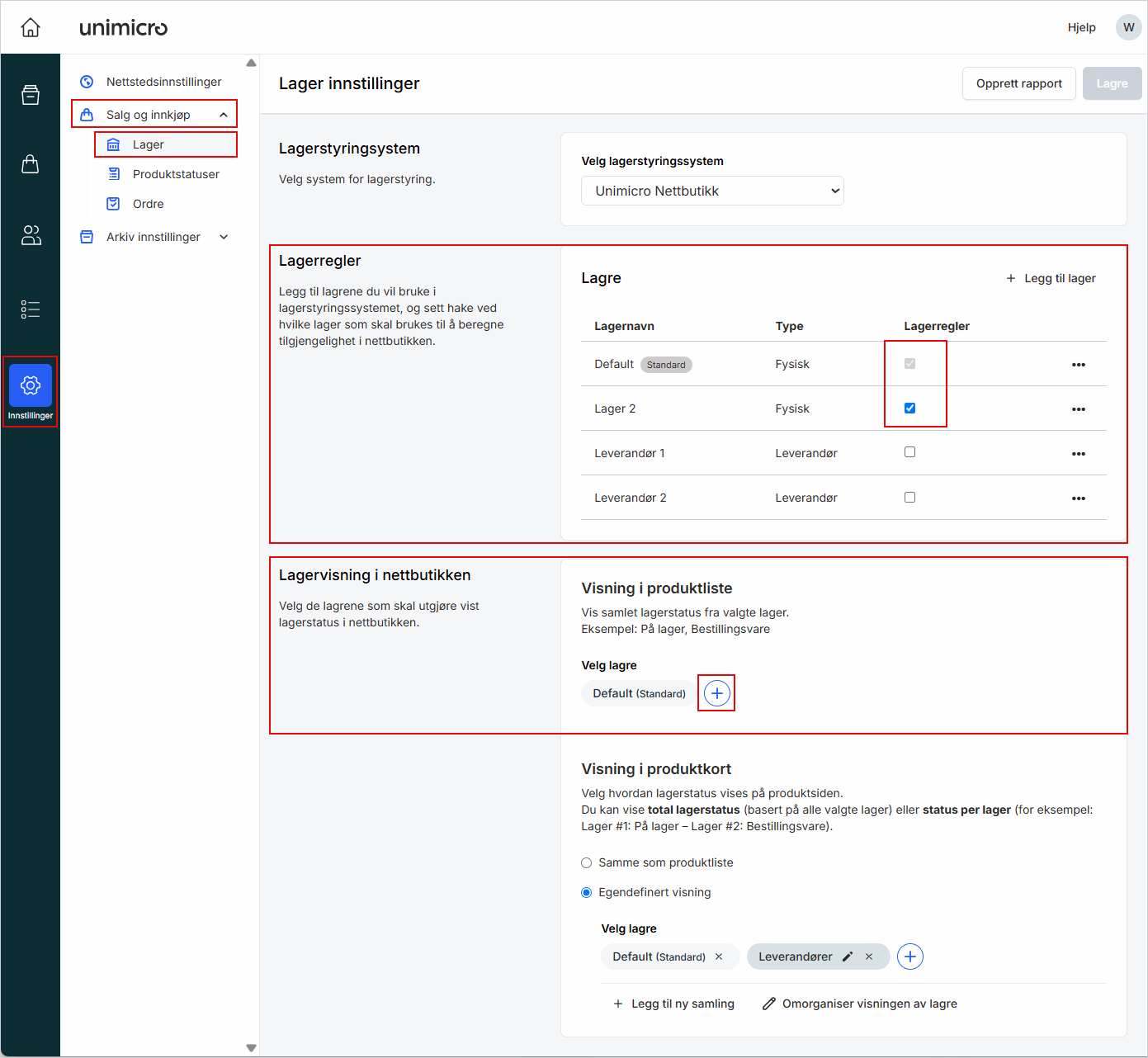Open the shopping bag icon in left sidebar

(31, 164)
